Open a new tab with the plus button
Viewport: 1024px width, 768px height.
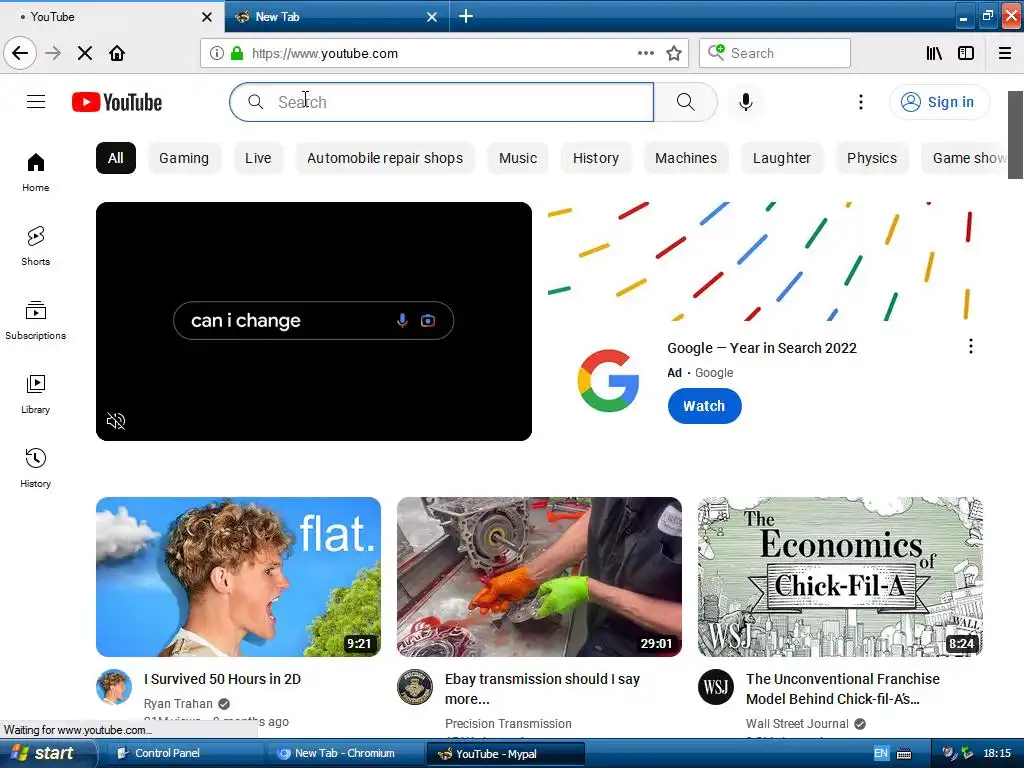(x=466, y=16)
